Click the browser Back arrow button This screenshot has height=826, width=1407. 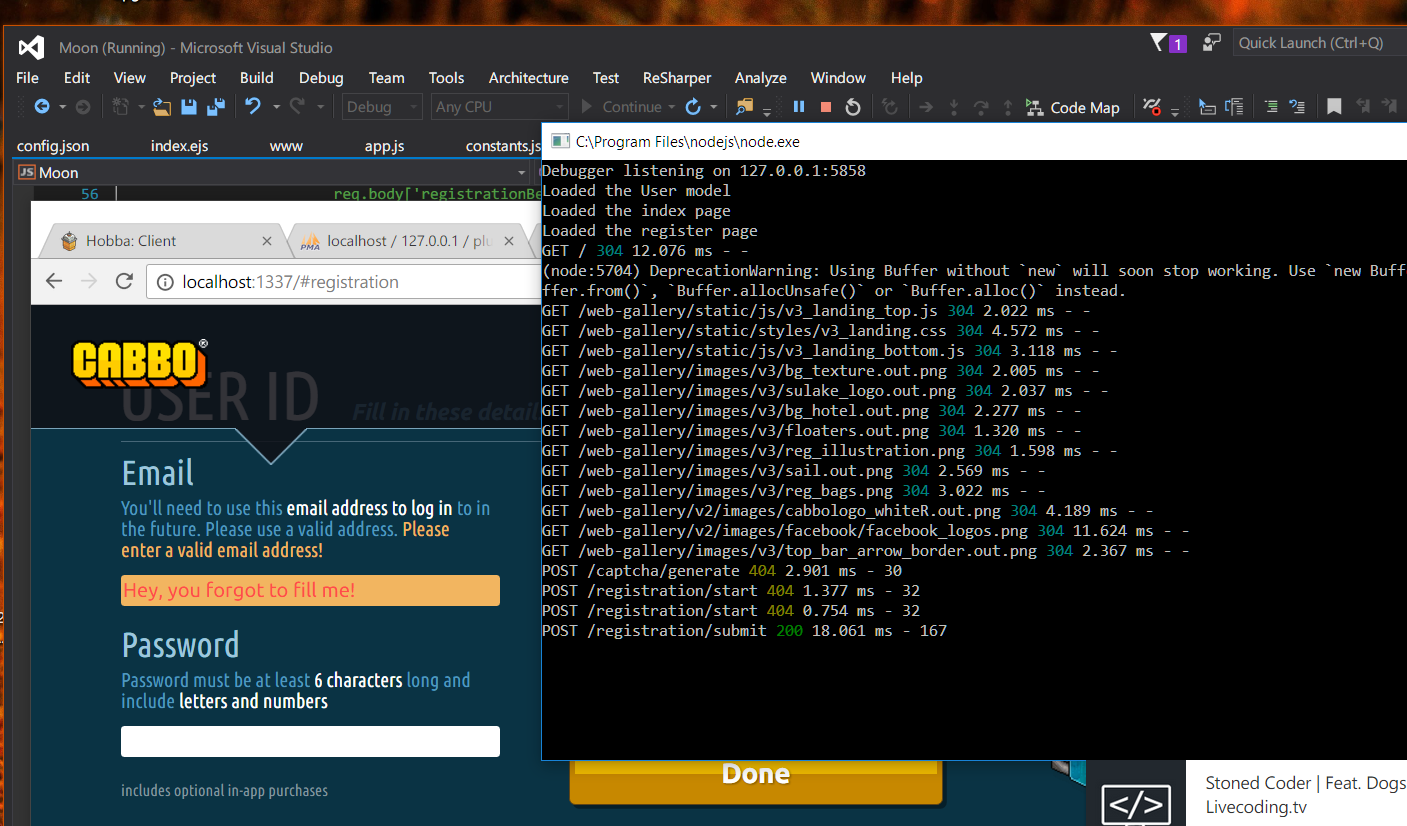pyautogui.click(x=54, y=282)
